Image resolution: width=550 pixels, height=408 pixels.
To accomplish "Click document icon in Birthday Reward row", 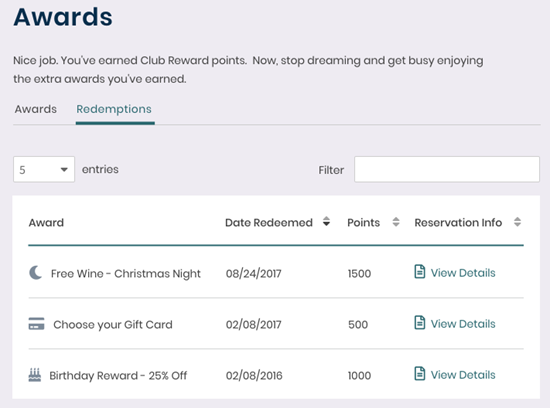I will [420, 374].
